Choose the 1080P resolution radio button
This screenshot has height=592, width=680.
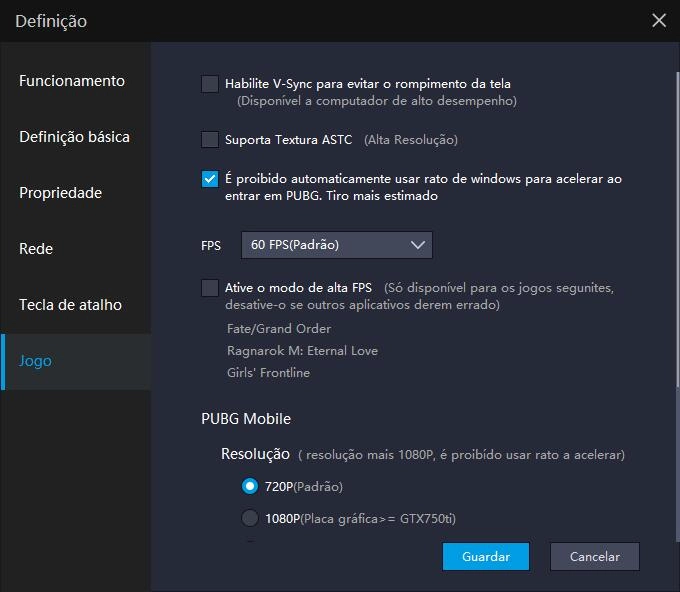[x=250, y=518]
